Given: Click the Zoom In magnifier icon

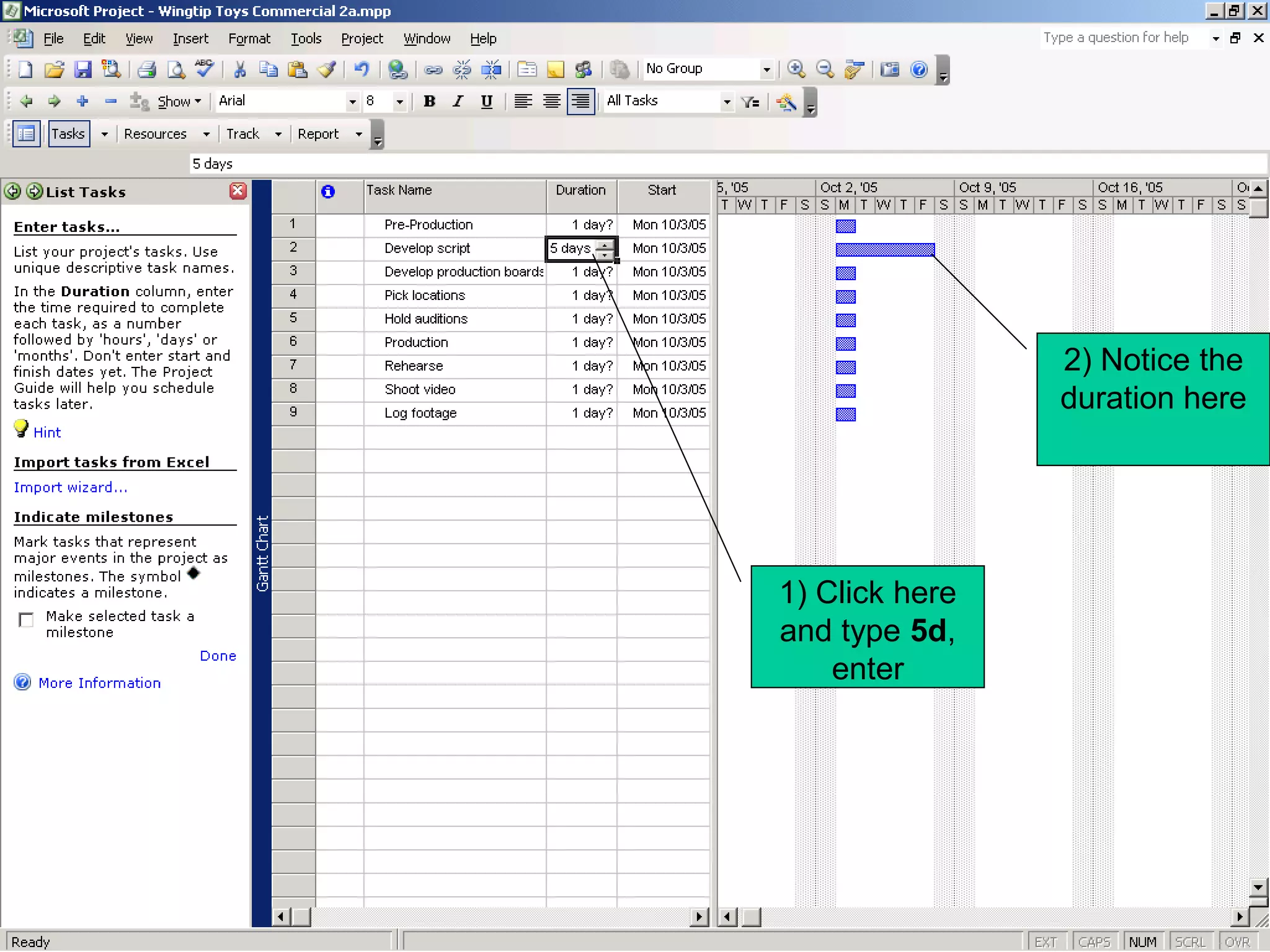Looking at the screenshot, I should 796,69.
